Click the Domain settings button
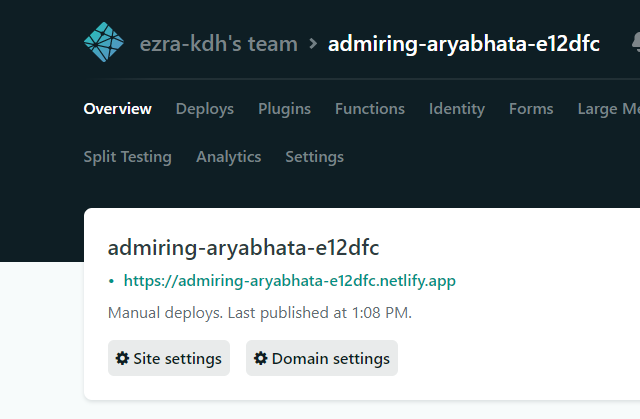Screen dimensions: 640x419 click(x=322, y=358)
